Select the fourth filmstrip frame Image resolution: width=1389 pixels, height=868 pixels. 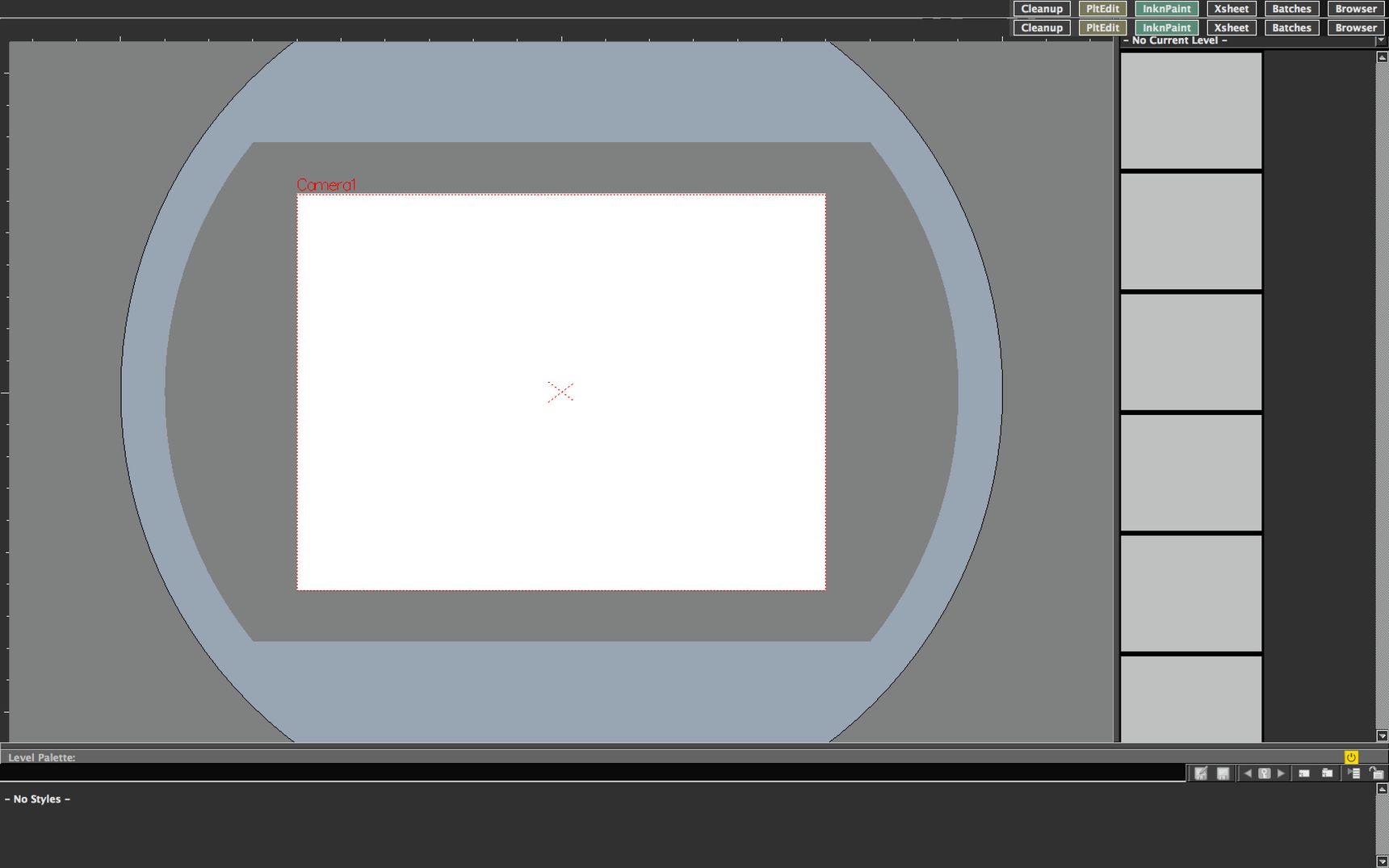pyautogui.click(x=1191, y=472)
